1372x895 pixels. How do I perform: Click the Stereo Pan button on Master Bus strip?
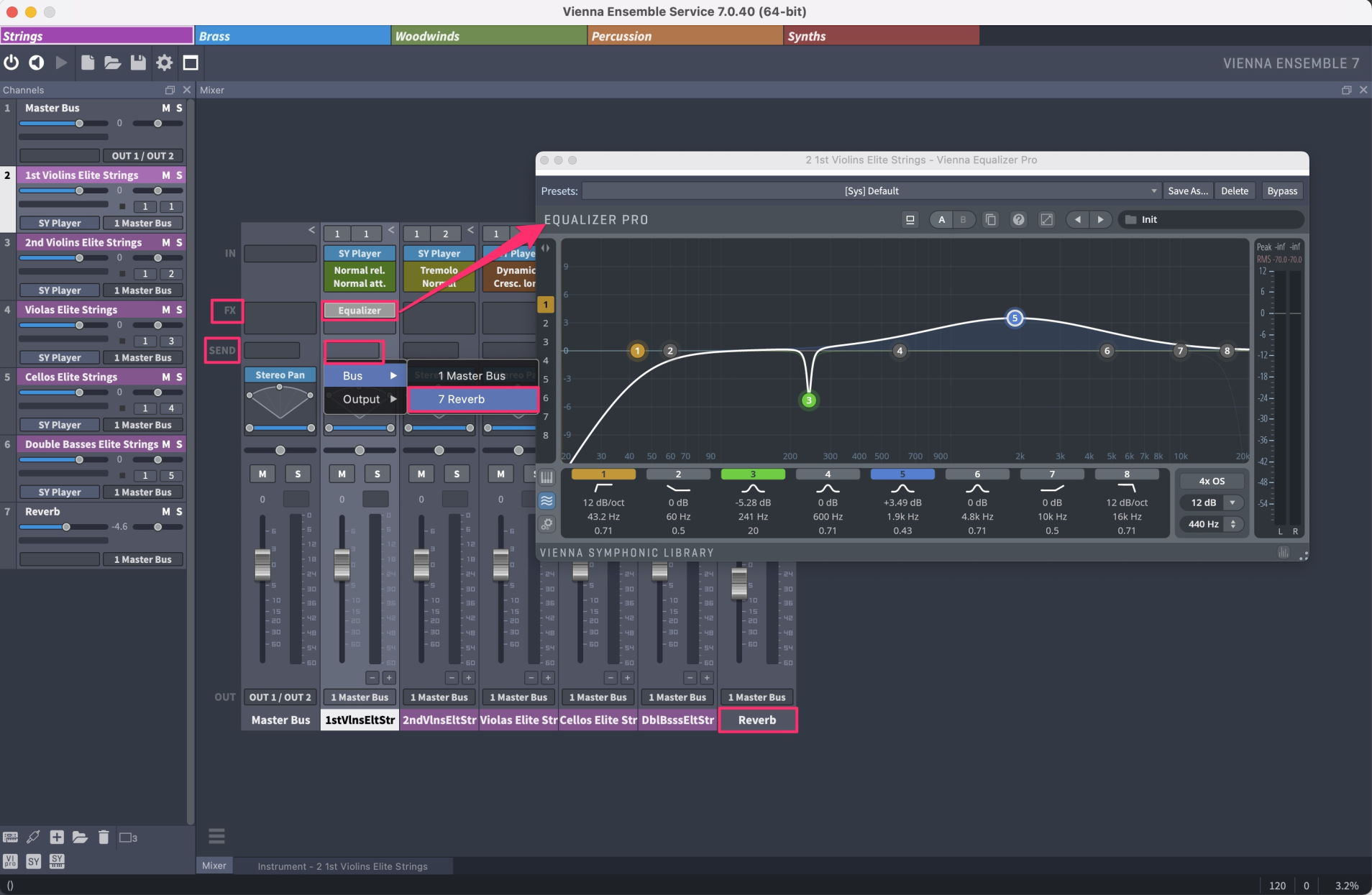coord(280,375)
